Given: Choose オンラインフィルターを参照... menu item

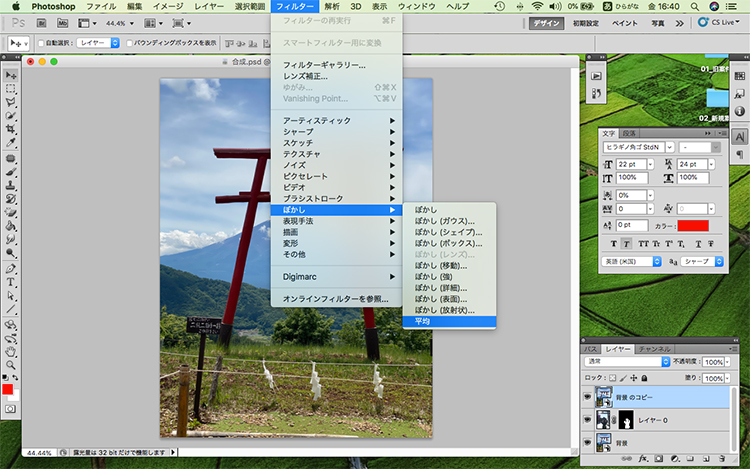Looking at the screenshot, I should click(x=336, y=299).
